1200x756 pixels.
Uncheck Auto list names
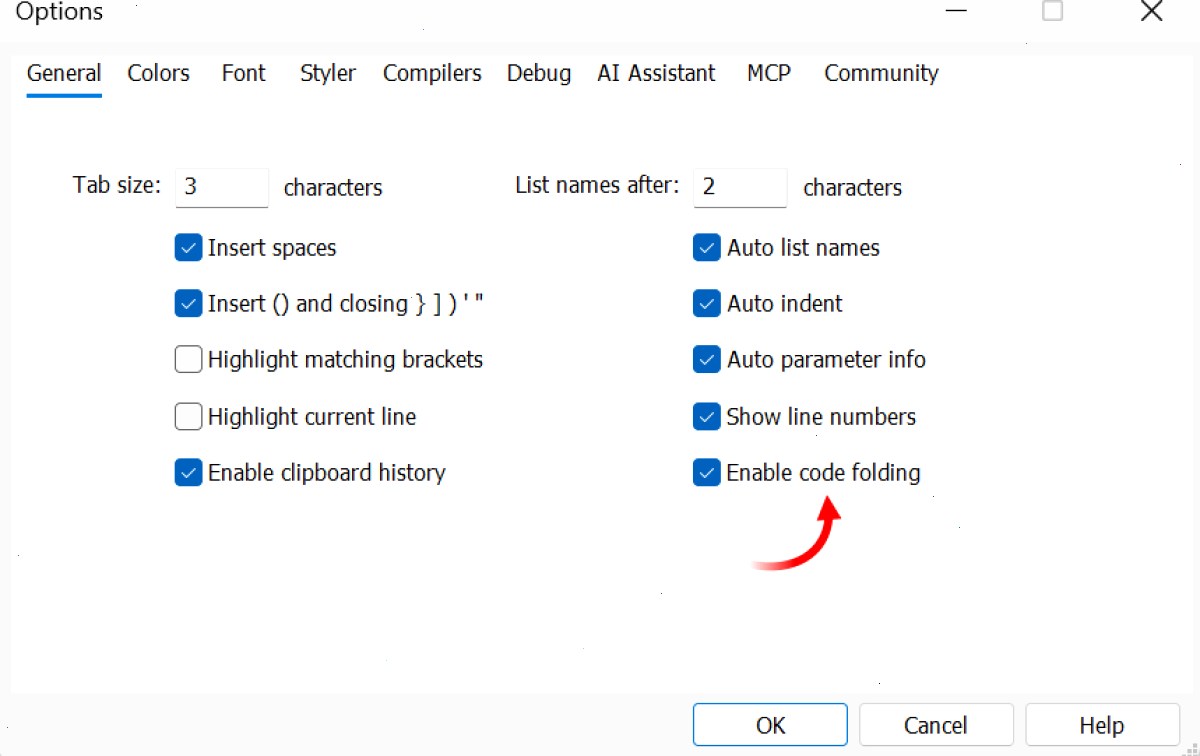pyautogui.click(x=707, y=248)
